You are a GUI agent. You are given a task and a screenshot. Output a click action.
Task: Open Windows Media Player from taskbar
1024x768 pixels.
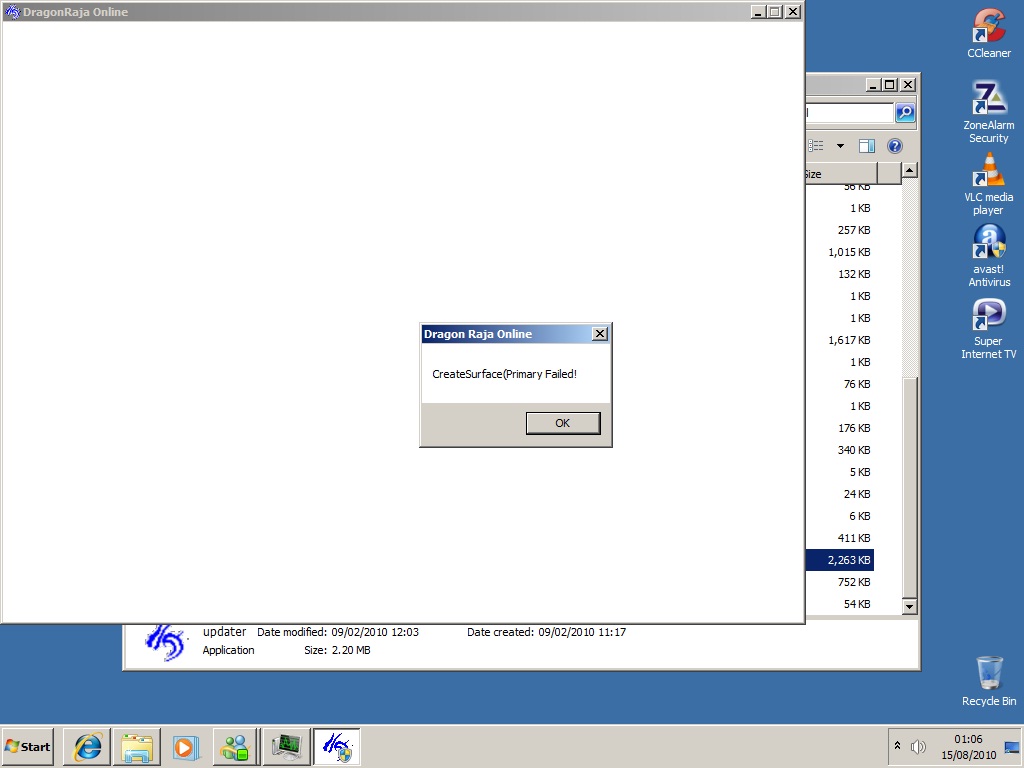pyautogui.click(x=186, y=746)
